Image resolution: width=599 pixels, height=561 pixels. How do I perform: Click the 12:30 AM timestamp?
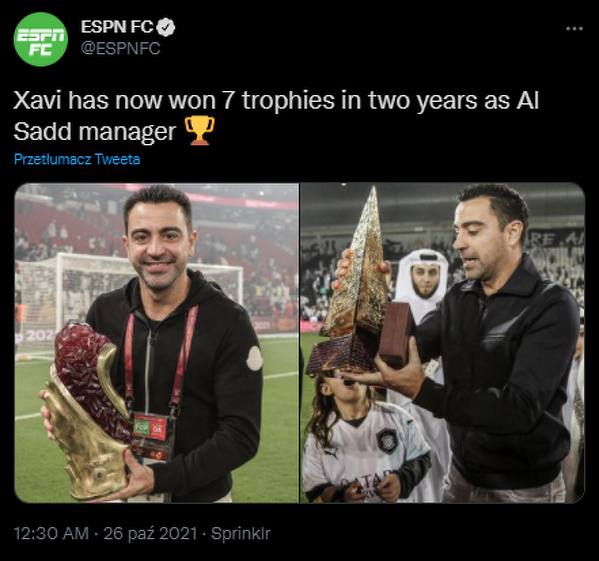point(51,534)
